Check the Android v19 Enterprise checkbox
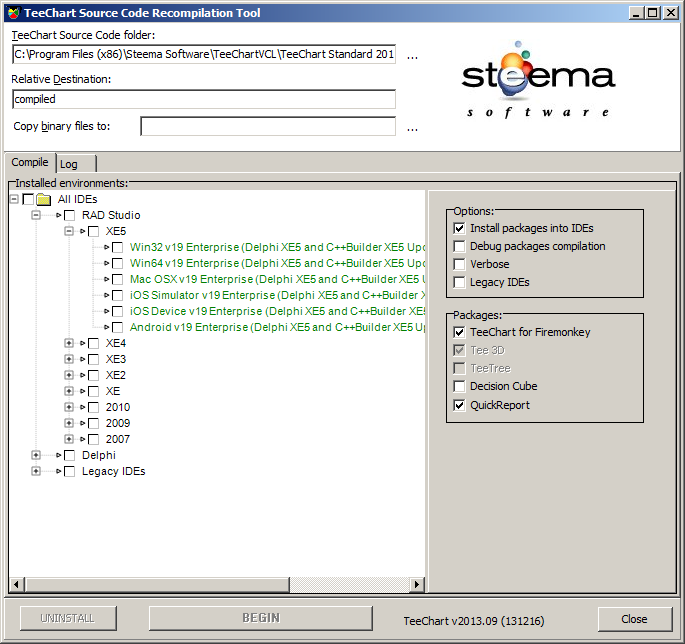Screen dimensions: 685x644 click(118, 327)
